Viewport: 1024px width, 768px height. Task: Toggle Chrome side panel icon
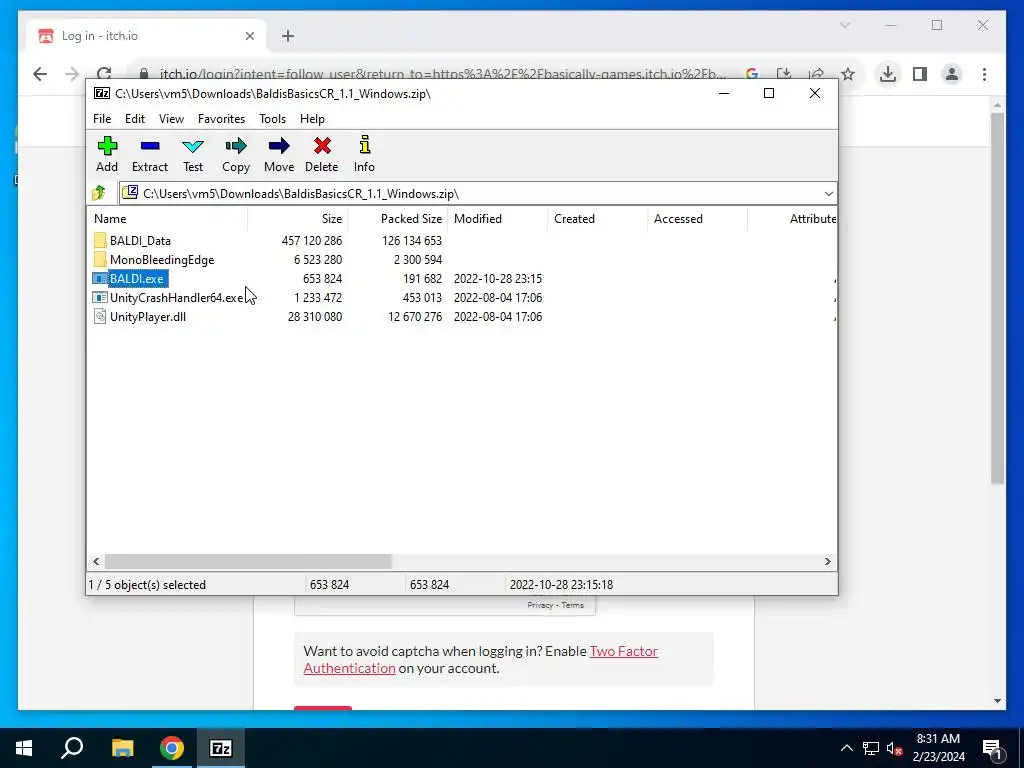pos(920,74)
